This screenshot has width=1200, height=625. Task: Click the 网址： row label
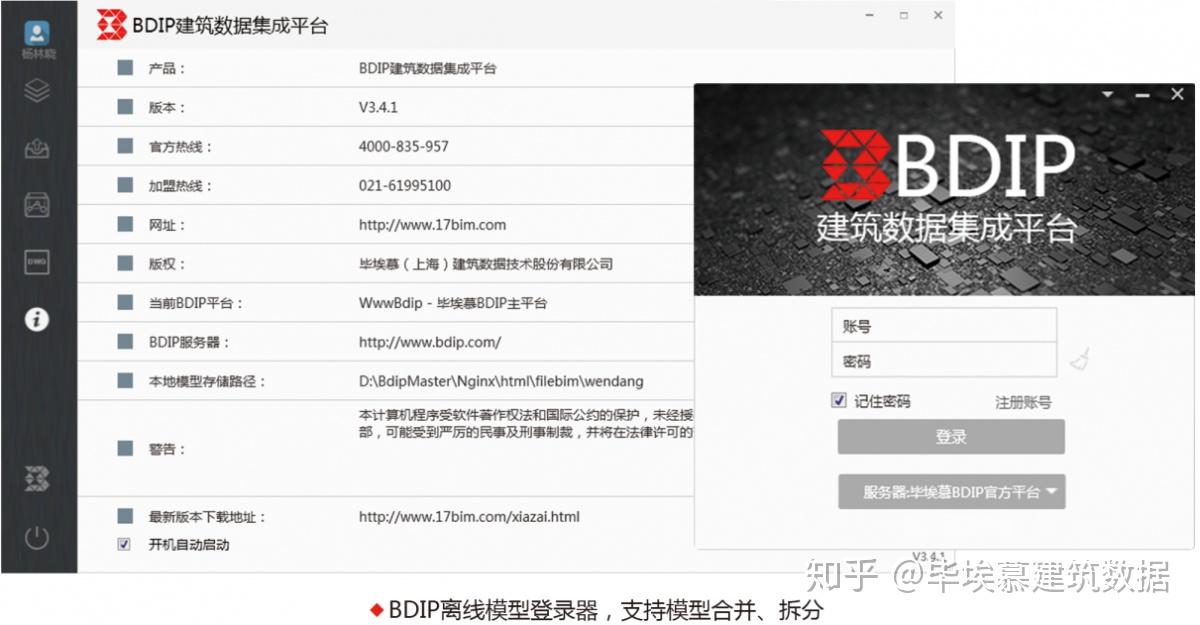point(167,225)
